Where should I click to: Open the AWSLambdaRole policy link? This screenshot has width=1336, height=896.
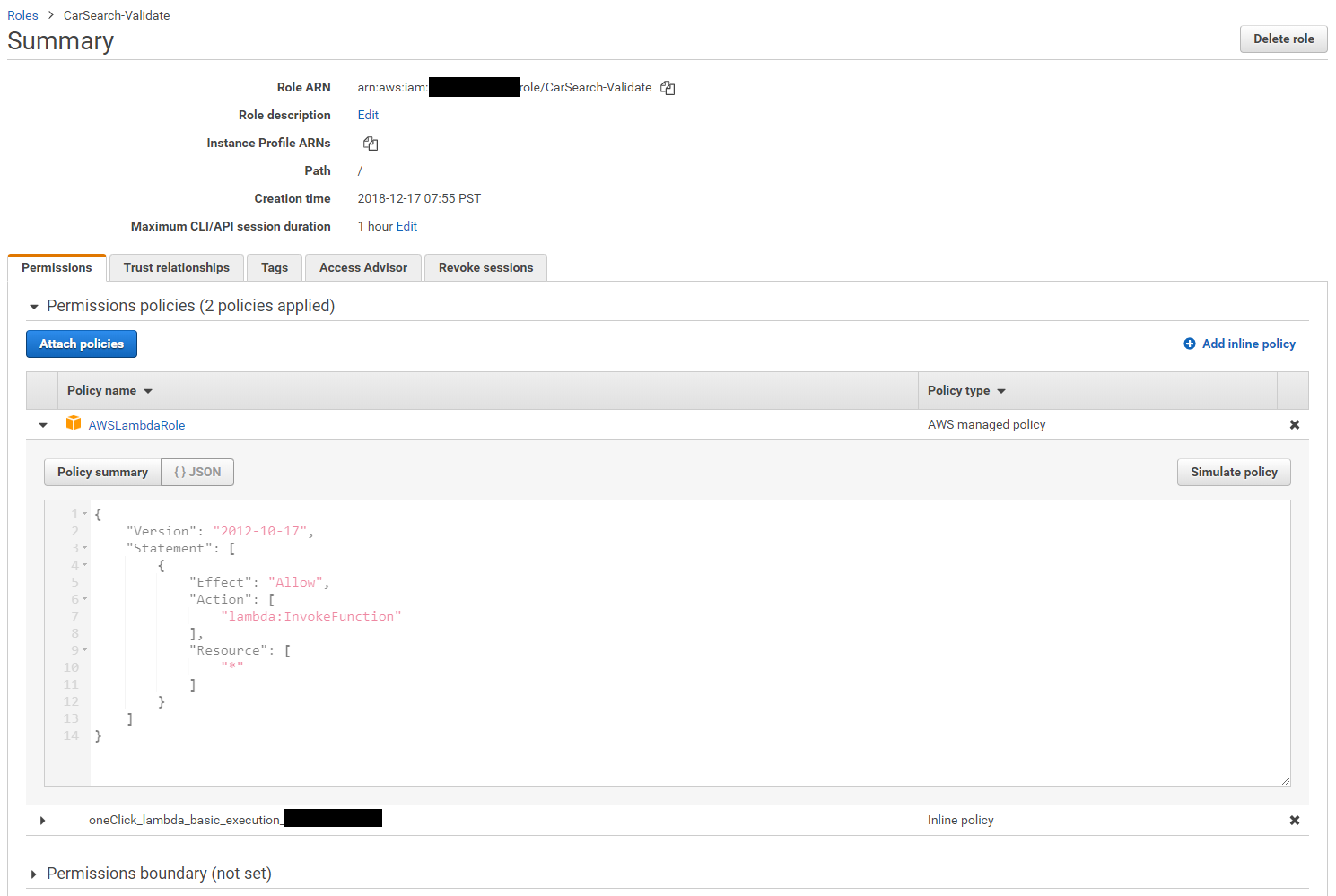[136, 425]
